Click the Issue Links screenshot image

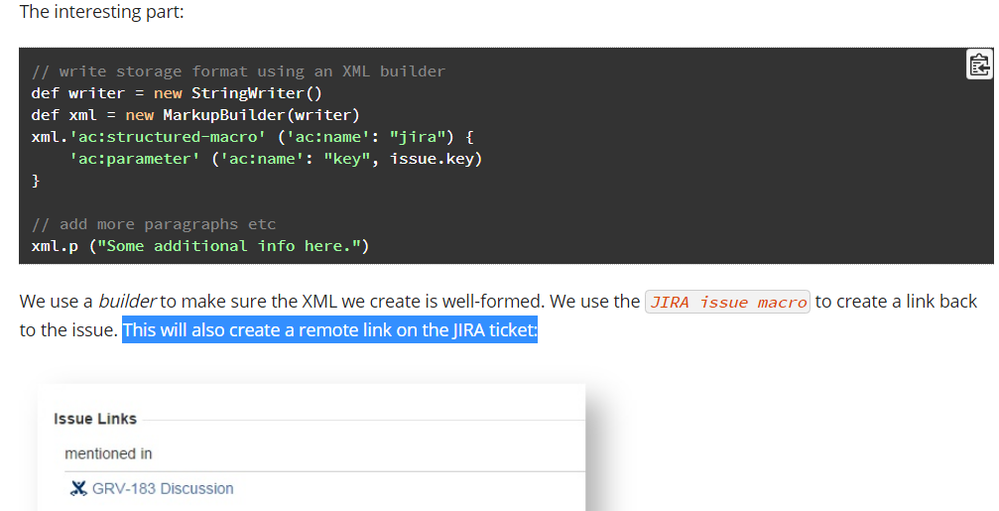pyautogui.click(x=311, y=447)
